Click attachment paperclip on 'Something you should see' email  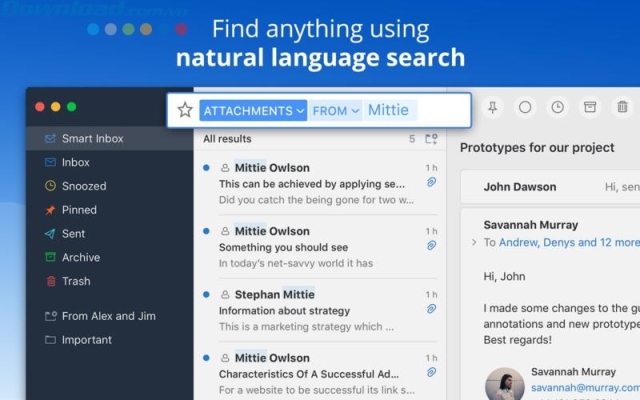tap(431, 245)
